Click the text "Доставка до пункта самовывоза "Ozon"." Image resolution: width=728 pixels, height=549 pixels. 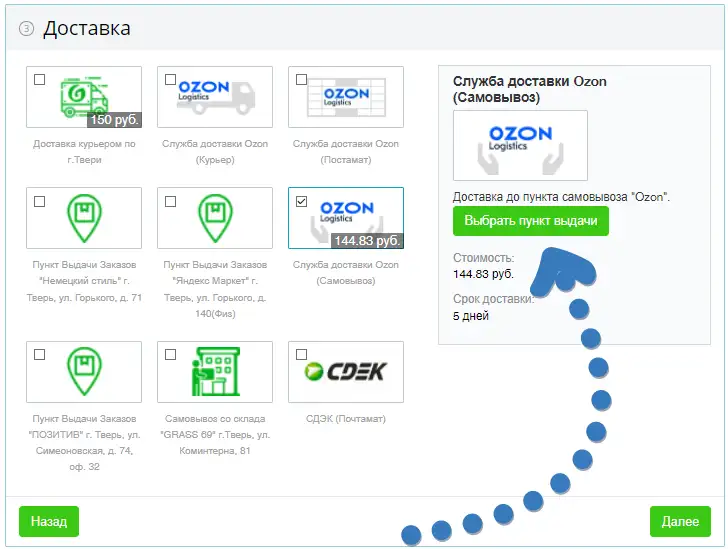click(561, 197)
